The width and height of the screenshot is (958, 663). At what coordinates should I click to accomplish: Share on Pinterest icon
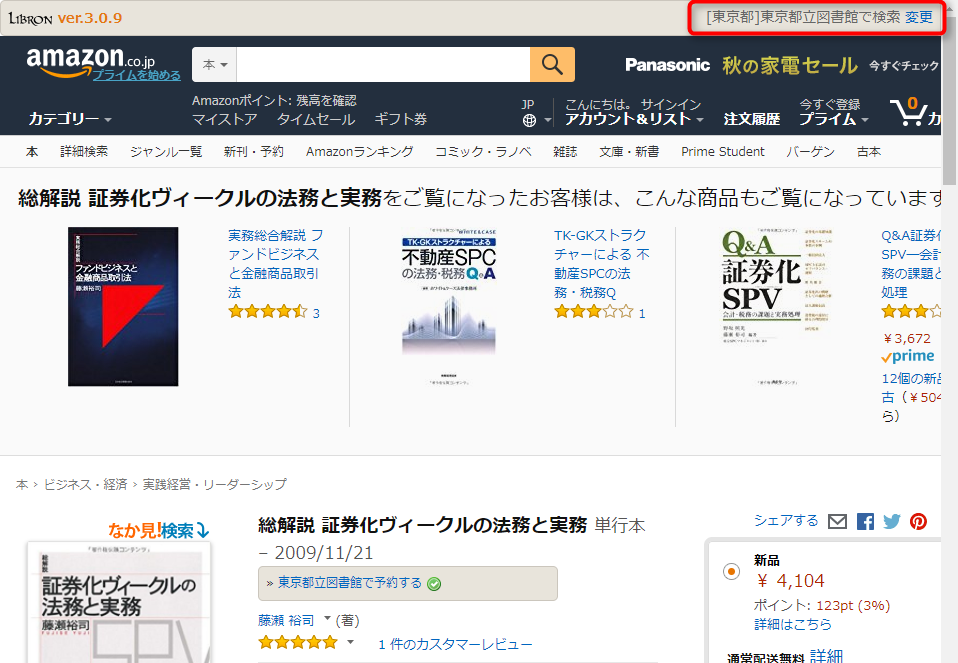[x=918, y=521]
